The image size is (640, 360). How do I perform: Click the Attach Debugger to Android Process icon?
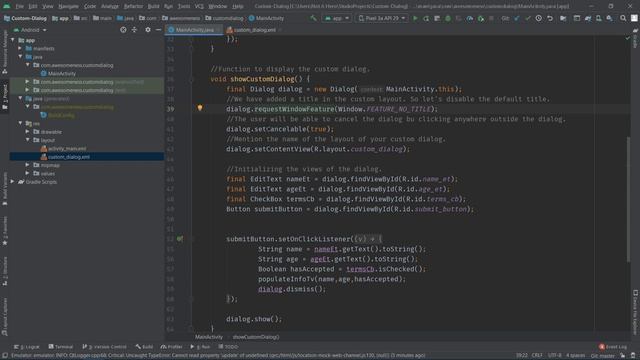pos(481,18)
